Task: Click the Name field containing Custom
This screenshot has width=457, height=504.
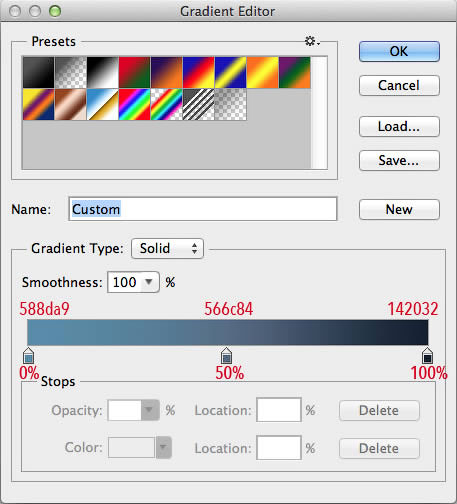Action: pyautogui.click(x=203, y=209)
